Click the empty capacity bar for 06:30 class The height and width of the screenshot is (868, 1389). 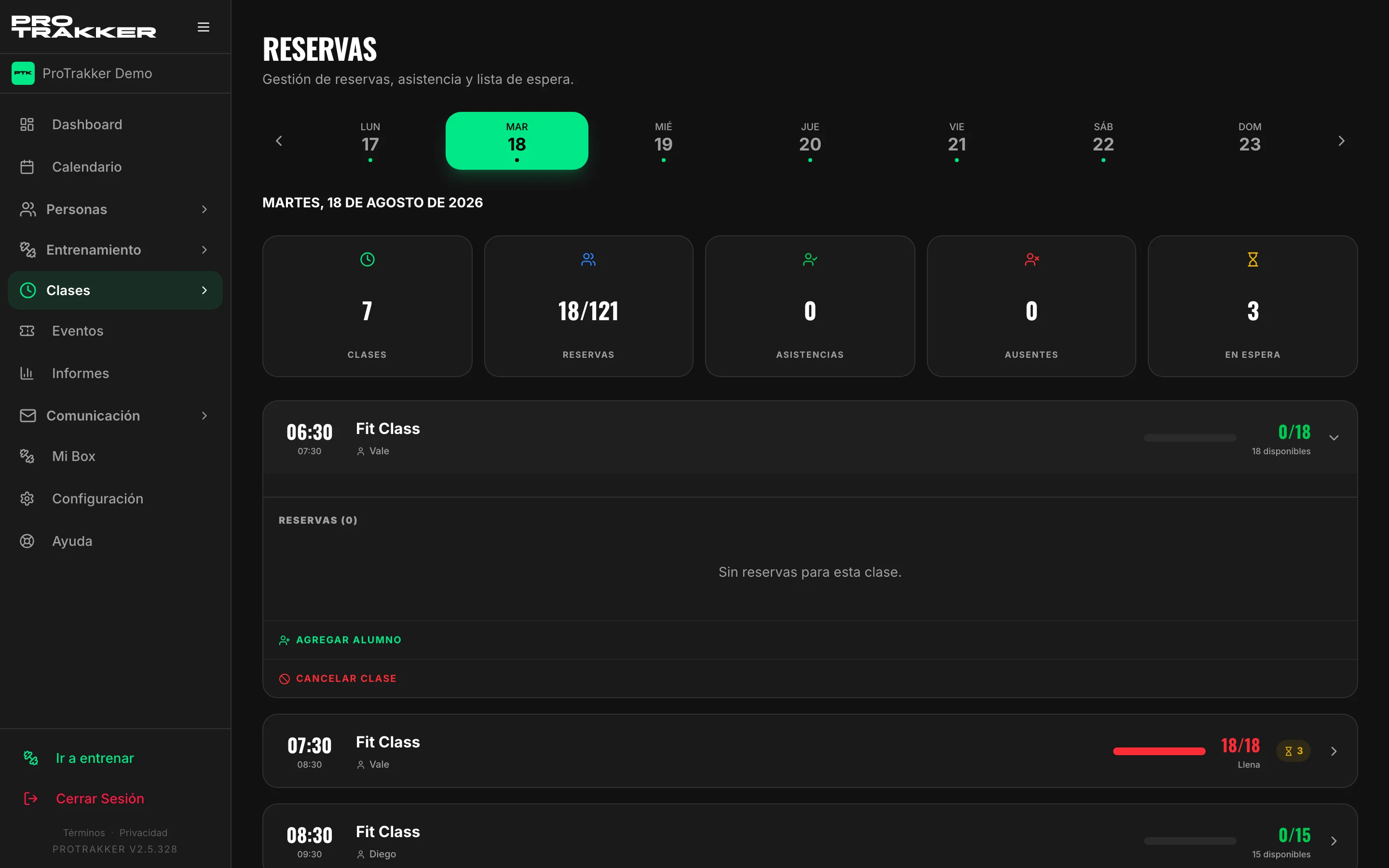(1190, 438)
